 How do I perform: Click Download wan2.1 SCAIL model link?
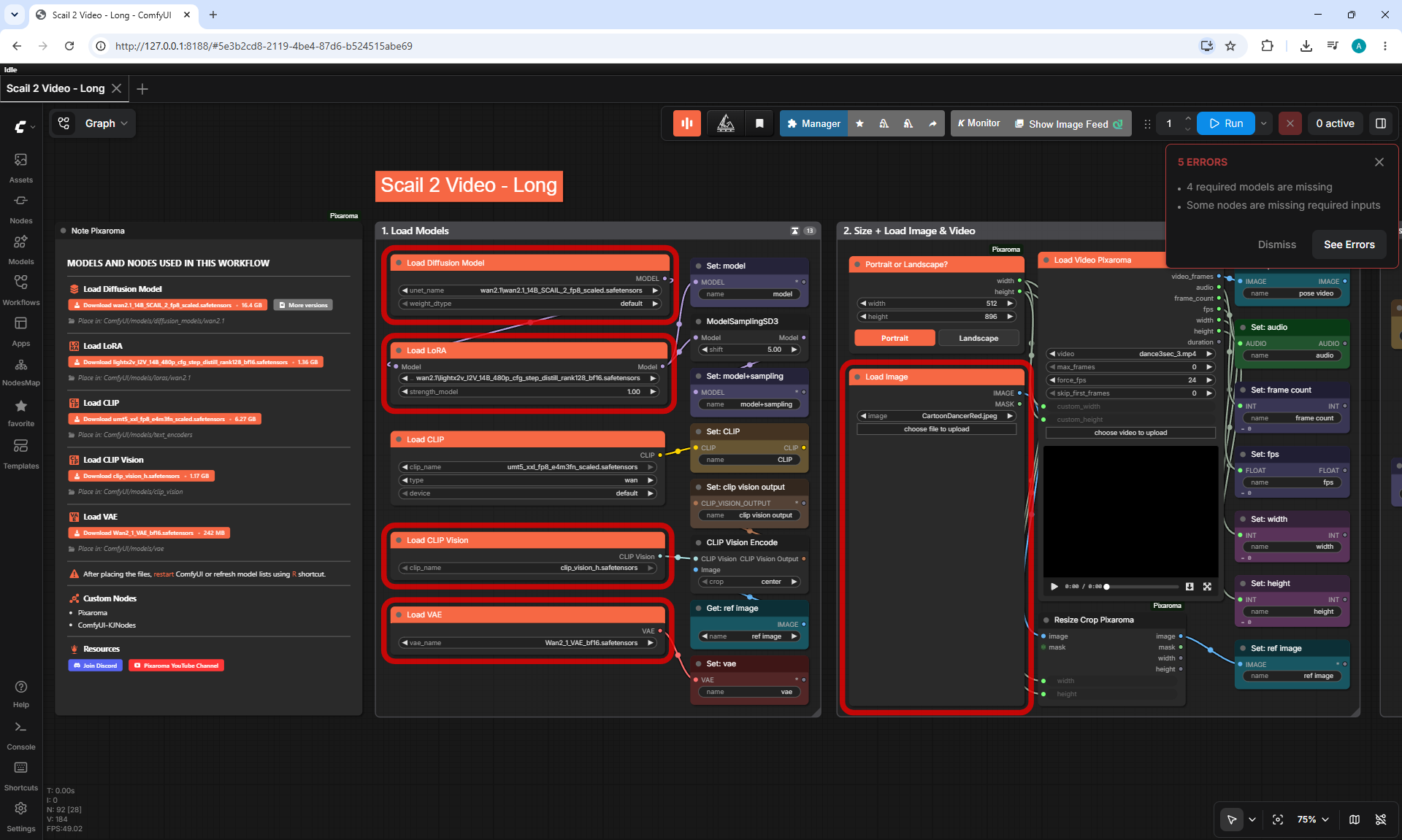point(168,305)
